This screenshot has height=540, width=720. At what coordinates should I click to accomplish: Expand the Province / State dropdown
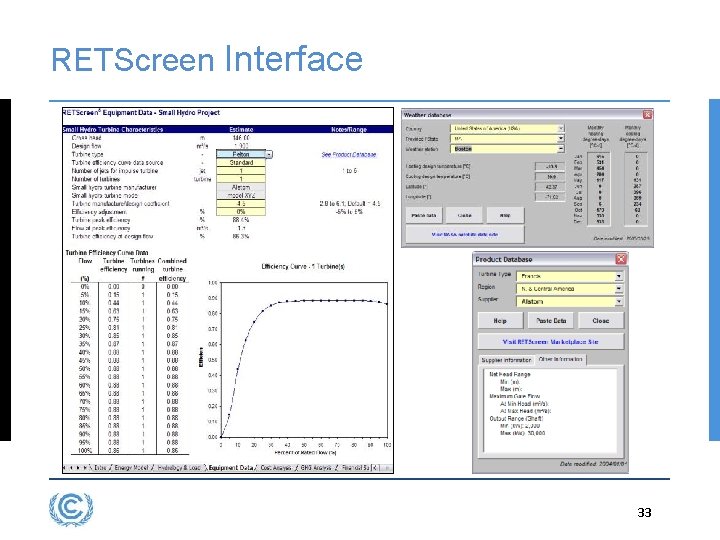point(561,139)
